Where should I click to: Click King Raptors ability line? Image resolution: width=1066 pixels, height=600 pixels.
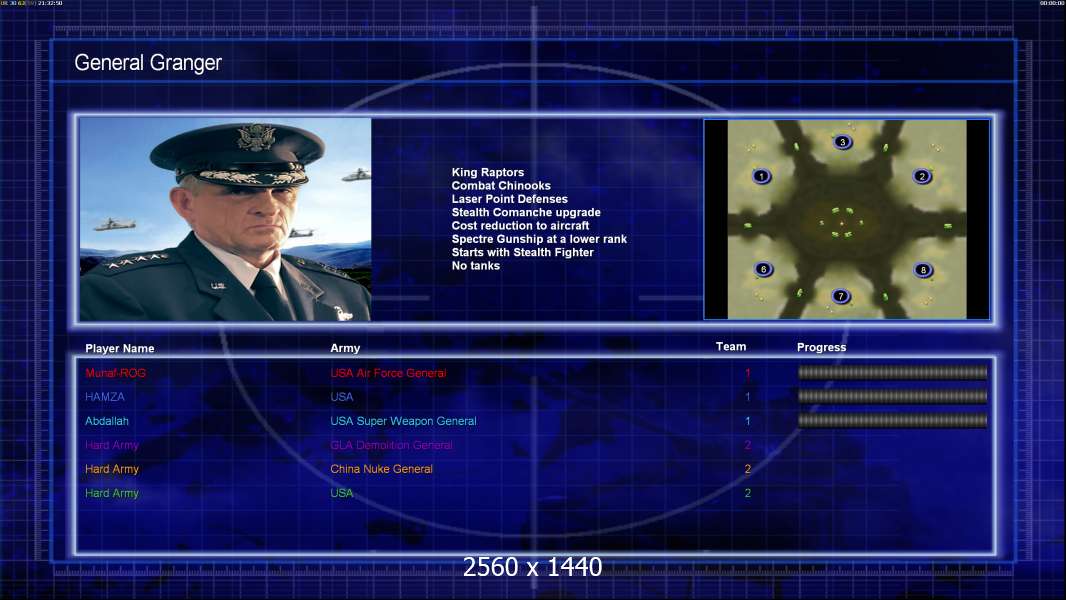click(488, 173)
